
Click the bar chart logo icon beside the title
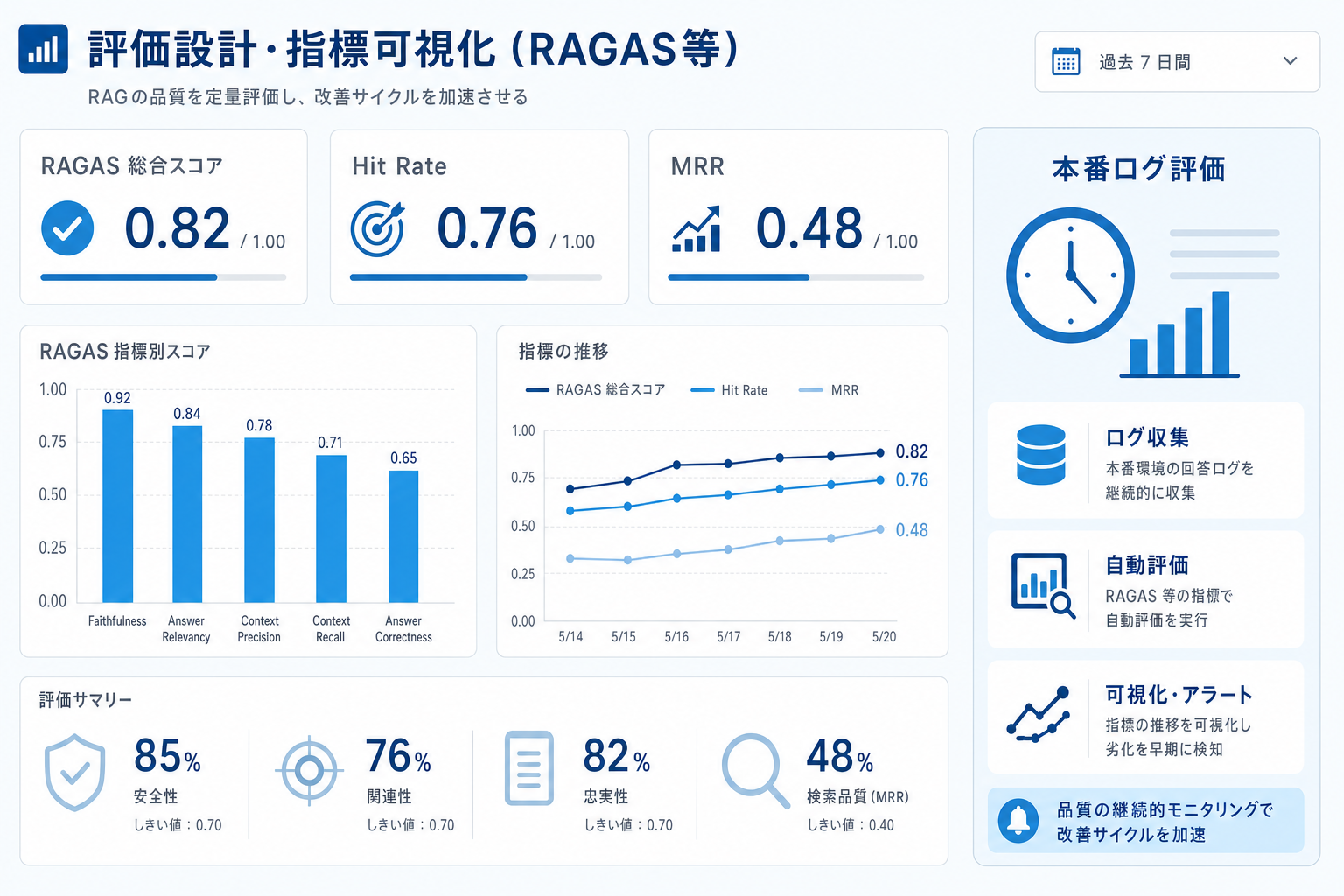(43, 49)
